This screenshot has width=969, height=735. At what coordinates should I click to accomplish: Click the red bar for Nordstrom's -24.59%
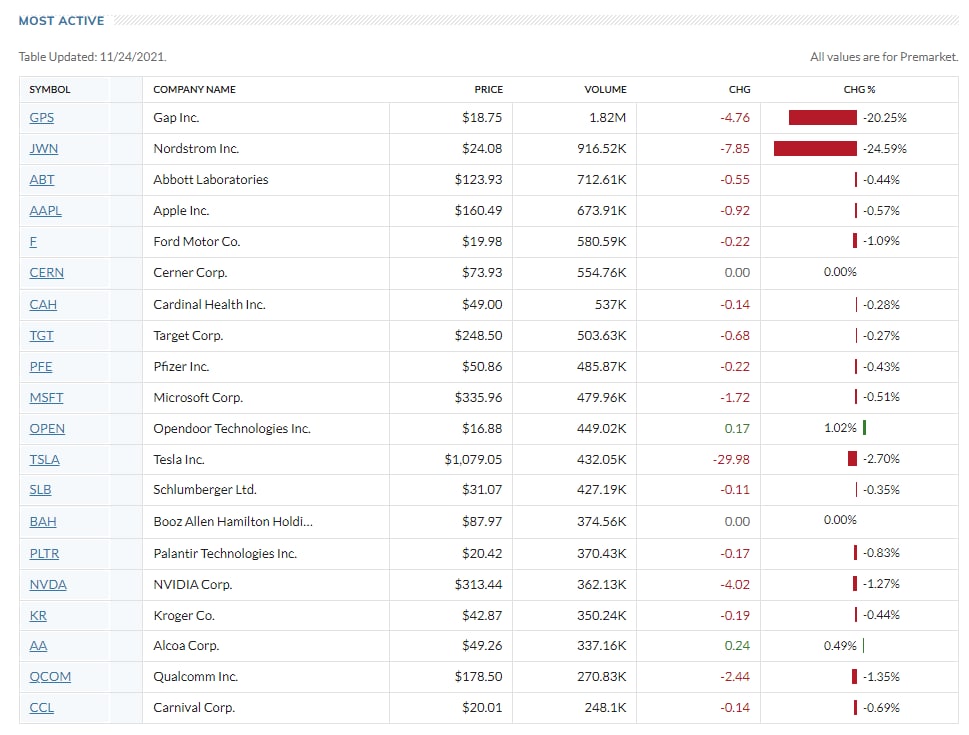click(x=815, y=148)
